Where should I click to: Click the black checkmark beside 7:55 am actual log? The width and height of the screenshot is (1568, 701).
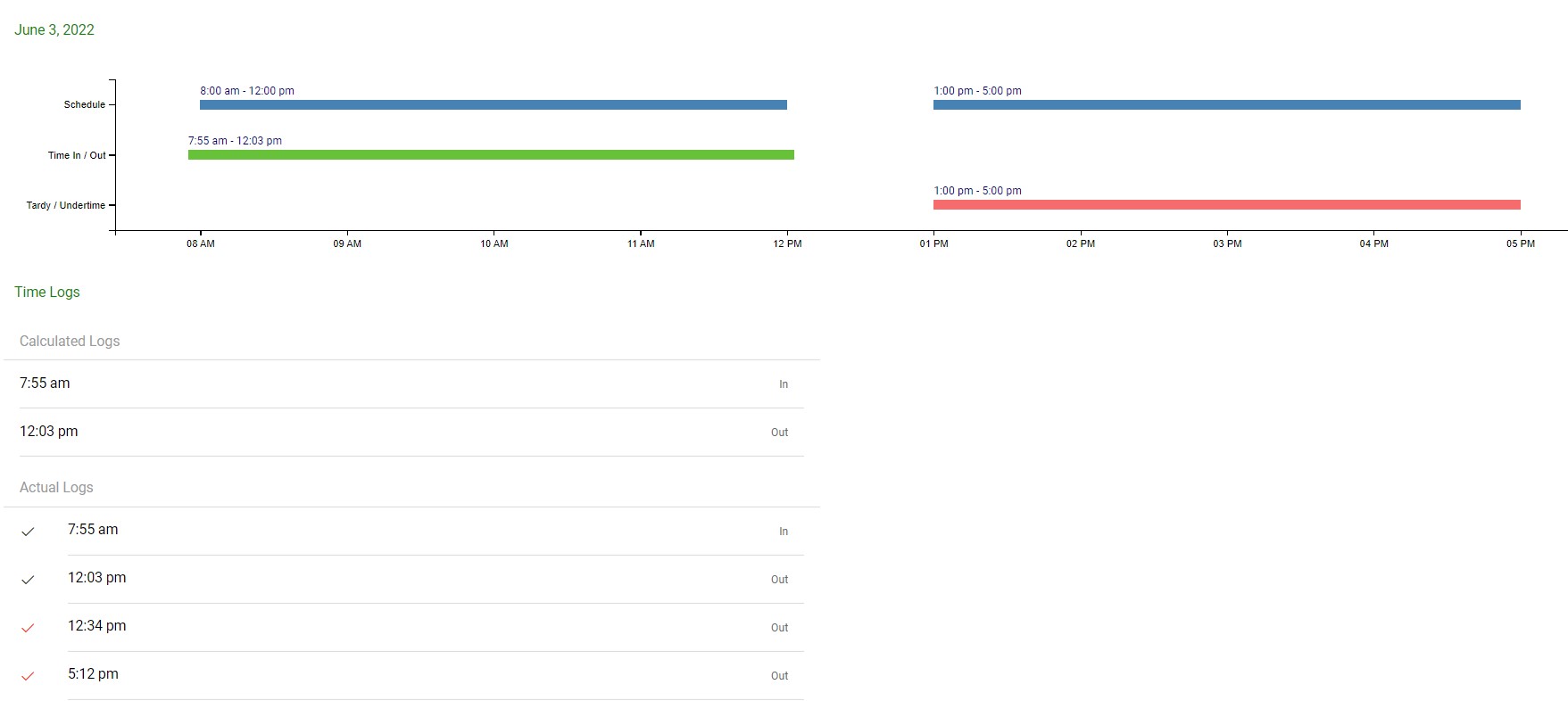28,532
